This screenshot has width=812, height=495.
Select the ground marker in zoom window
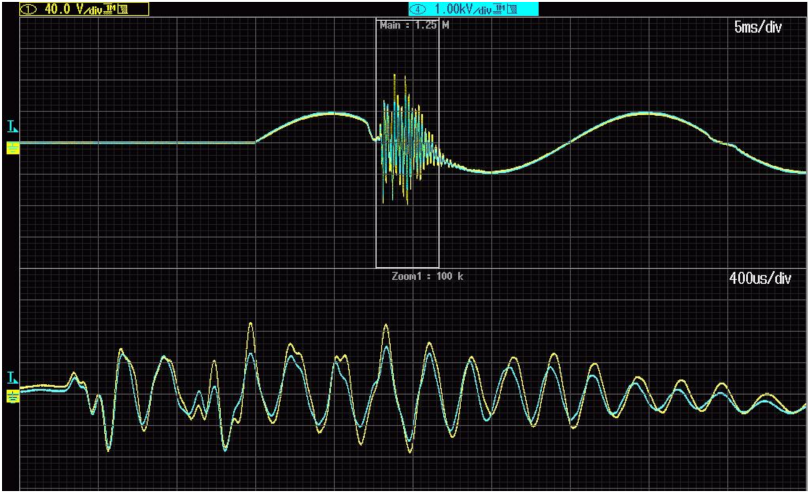tap(13, 396)
